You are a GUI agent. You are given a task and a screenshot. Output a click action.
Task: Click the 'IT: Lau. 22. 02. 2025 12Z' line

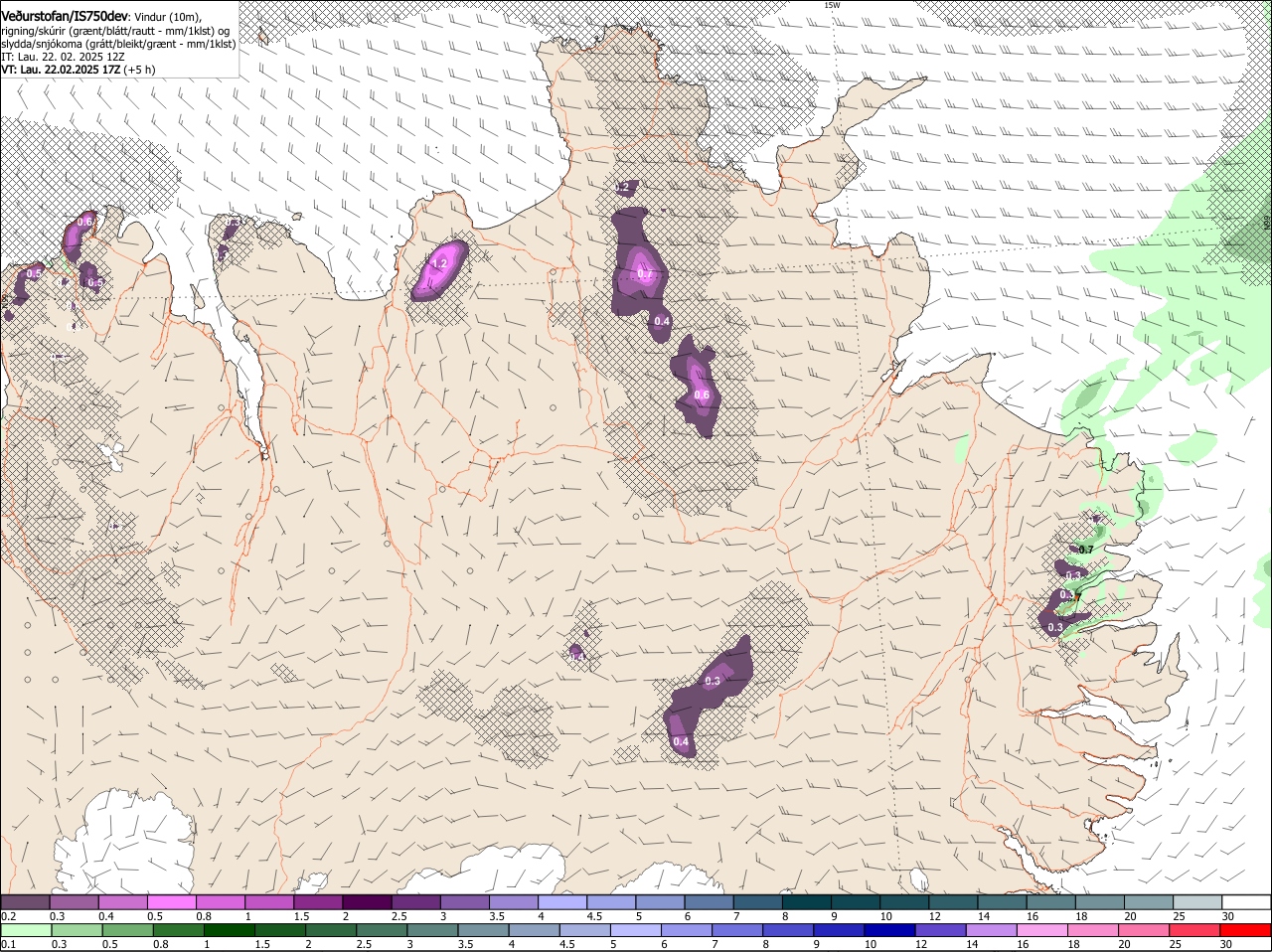coord(64,57)
